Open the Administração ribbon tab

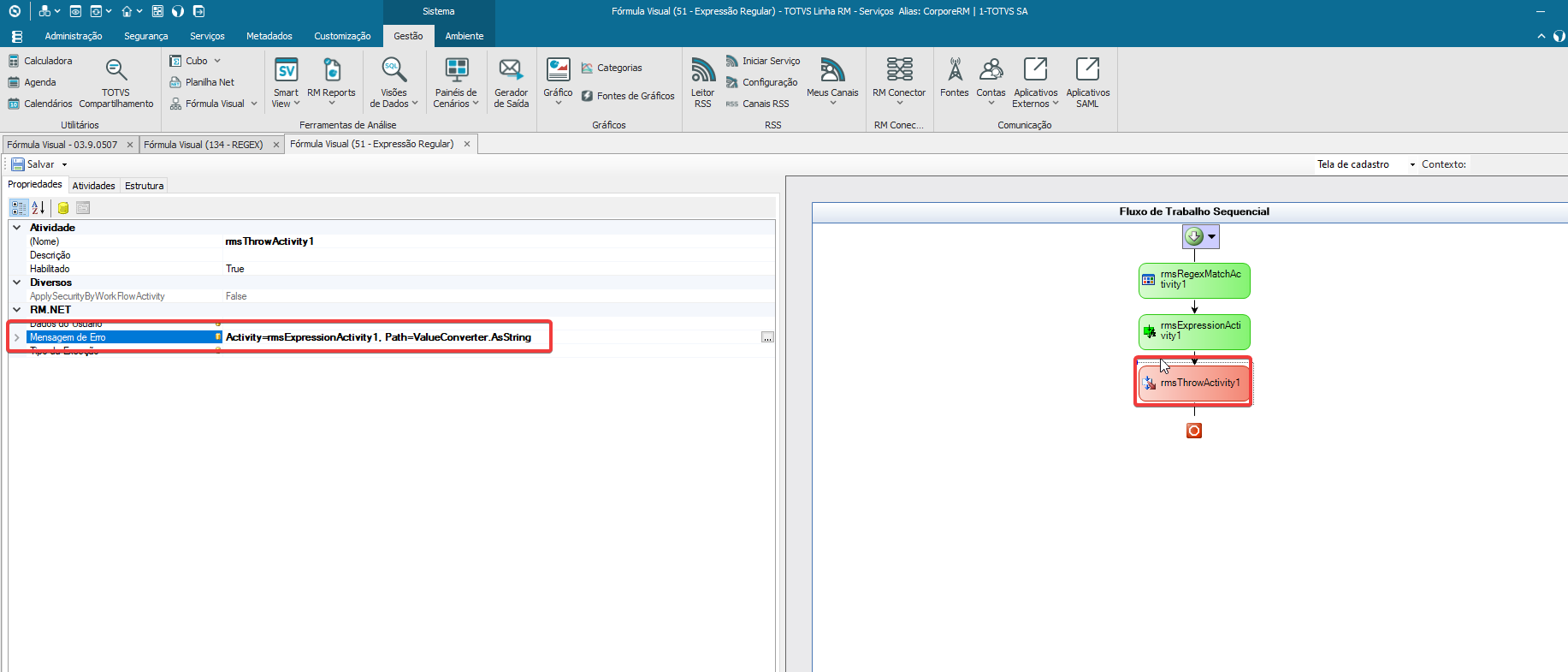pos(74,36)
